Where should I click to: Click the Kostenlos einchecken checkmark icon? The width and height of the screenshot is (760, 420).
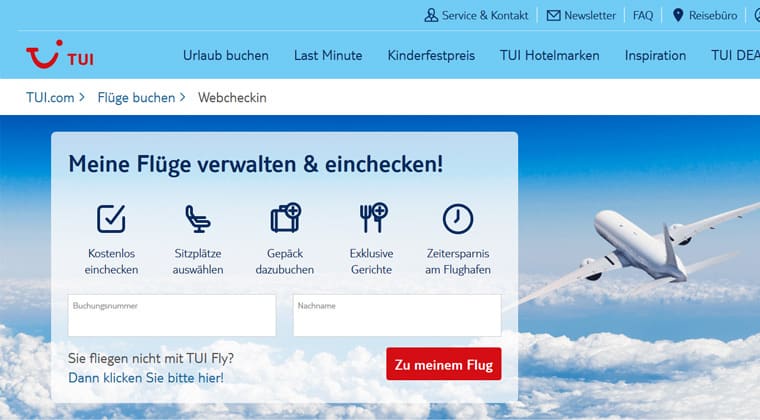tap(111, 218)
